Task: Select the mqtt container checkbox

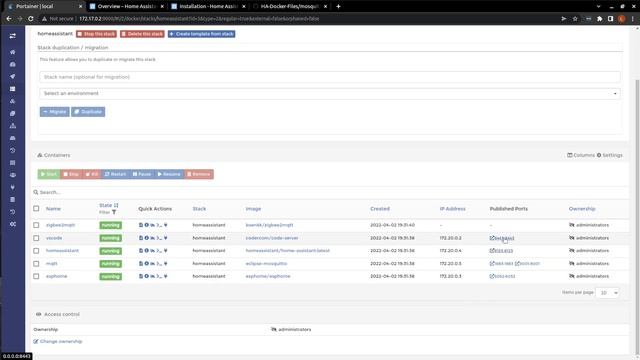Action: [x=36, y=264]
